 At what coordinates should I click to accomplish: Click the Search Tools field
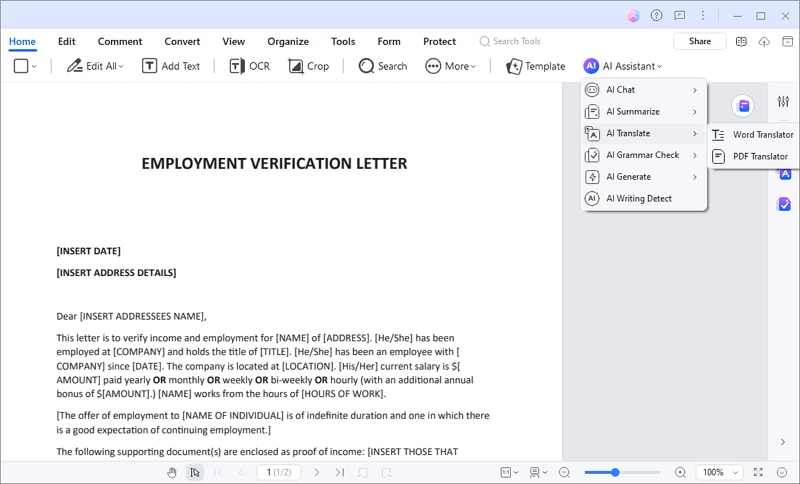click(510, 41)
